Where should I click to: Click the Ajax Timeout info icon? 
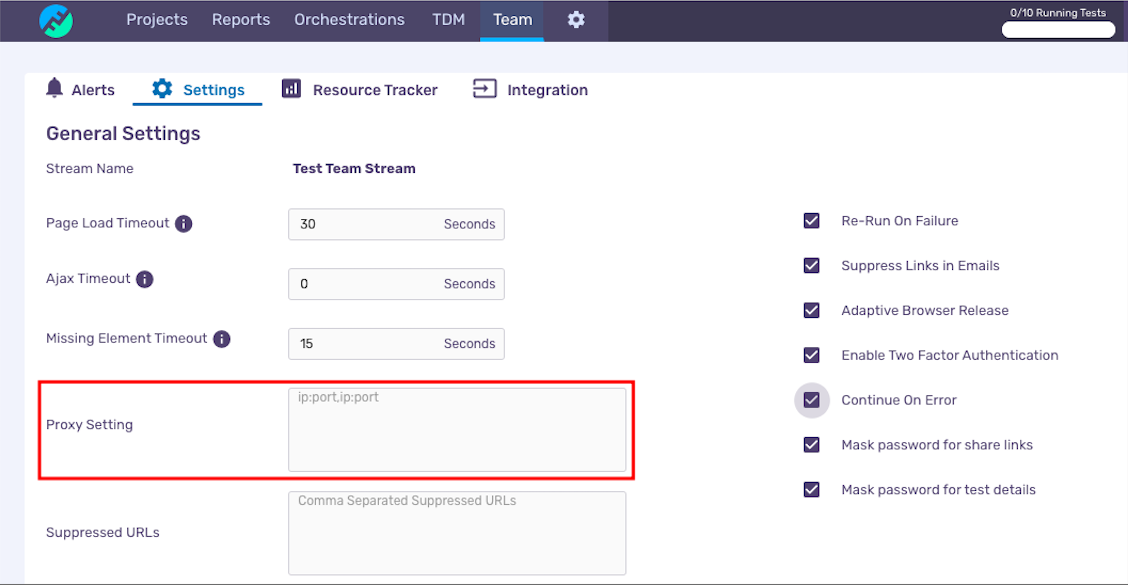point(145,279)
